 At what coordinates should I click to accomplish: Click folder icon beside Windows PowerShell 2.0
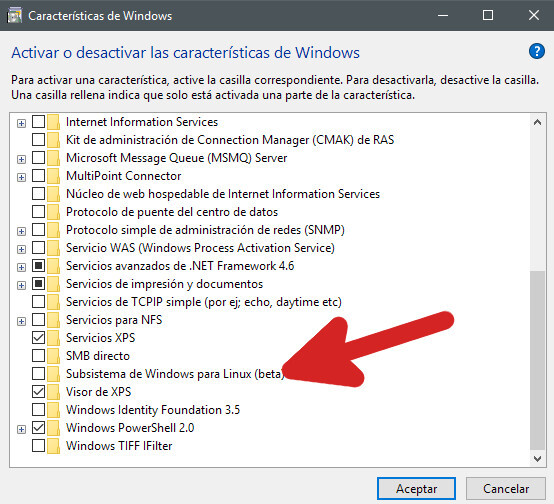(53, 428)
